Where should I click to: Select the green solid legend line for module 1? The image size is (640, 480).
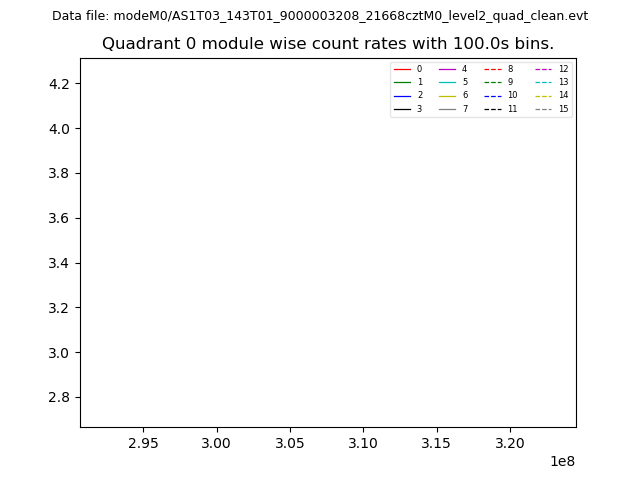402,82
